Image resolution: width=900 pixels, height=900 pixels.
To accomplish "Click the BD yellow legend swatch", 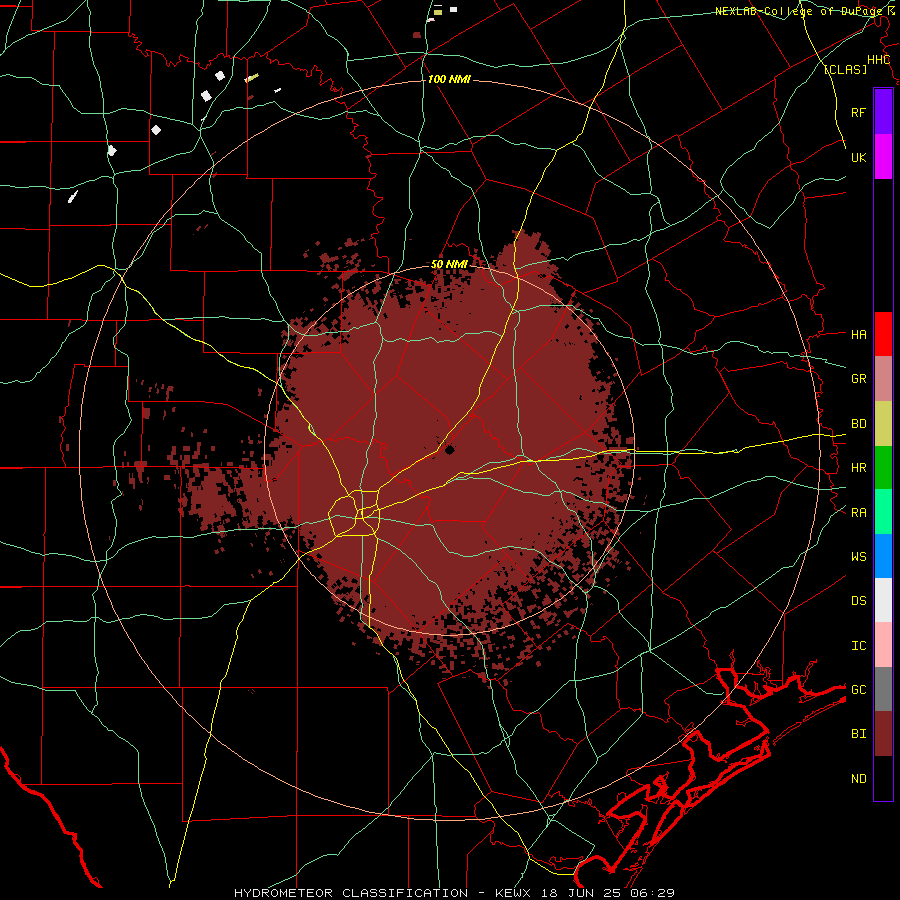I will (883, 424).
